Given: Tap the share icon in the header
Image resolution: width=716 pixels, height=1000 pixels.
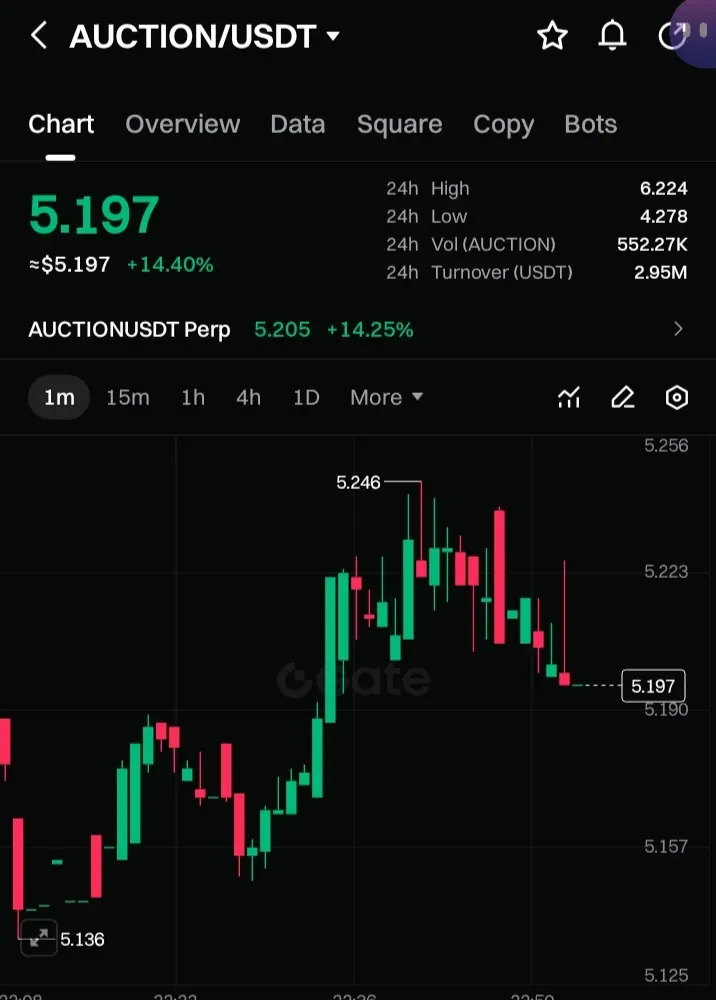Looking at the screenshot, I should (x=673, y=36).
